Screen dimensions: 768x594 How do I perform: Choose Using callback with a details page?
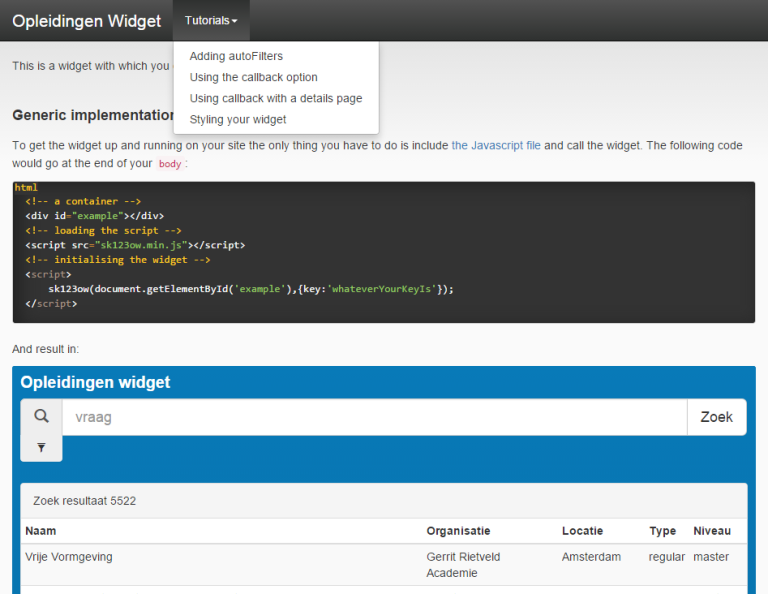[276, 98]
